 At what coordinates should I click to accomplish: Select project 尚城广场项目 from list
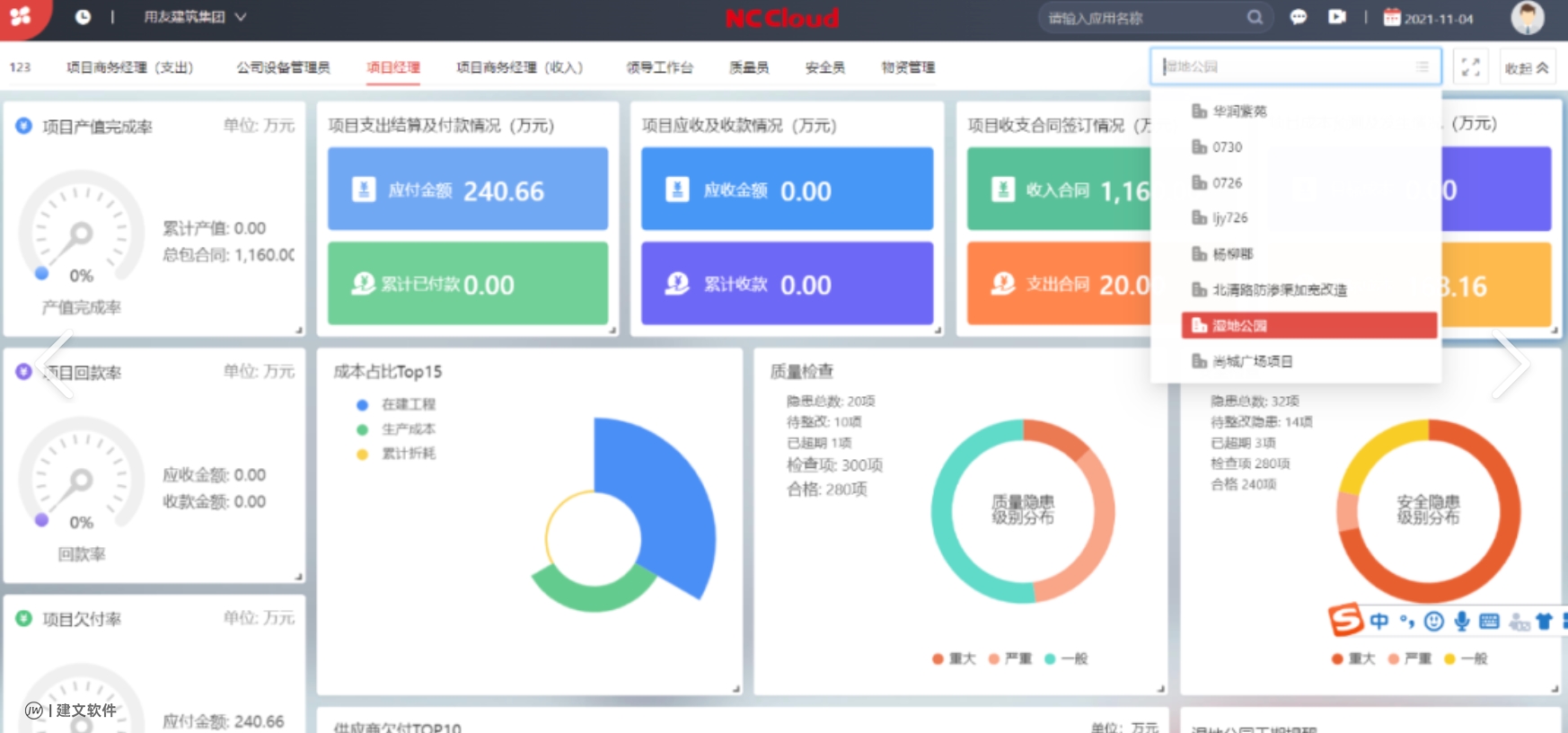coord(1309,362)
